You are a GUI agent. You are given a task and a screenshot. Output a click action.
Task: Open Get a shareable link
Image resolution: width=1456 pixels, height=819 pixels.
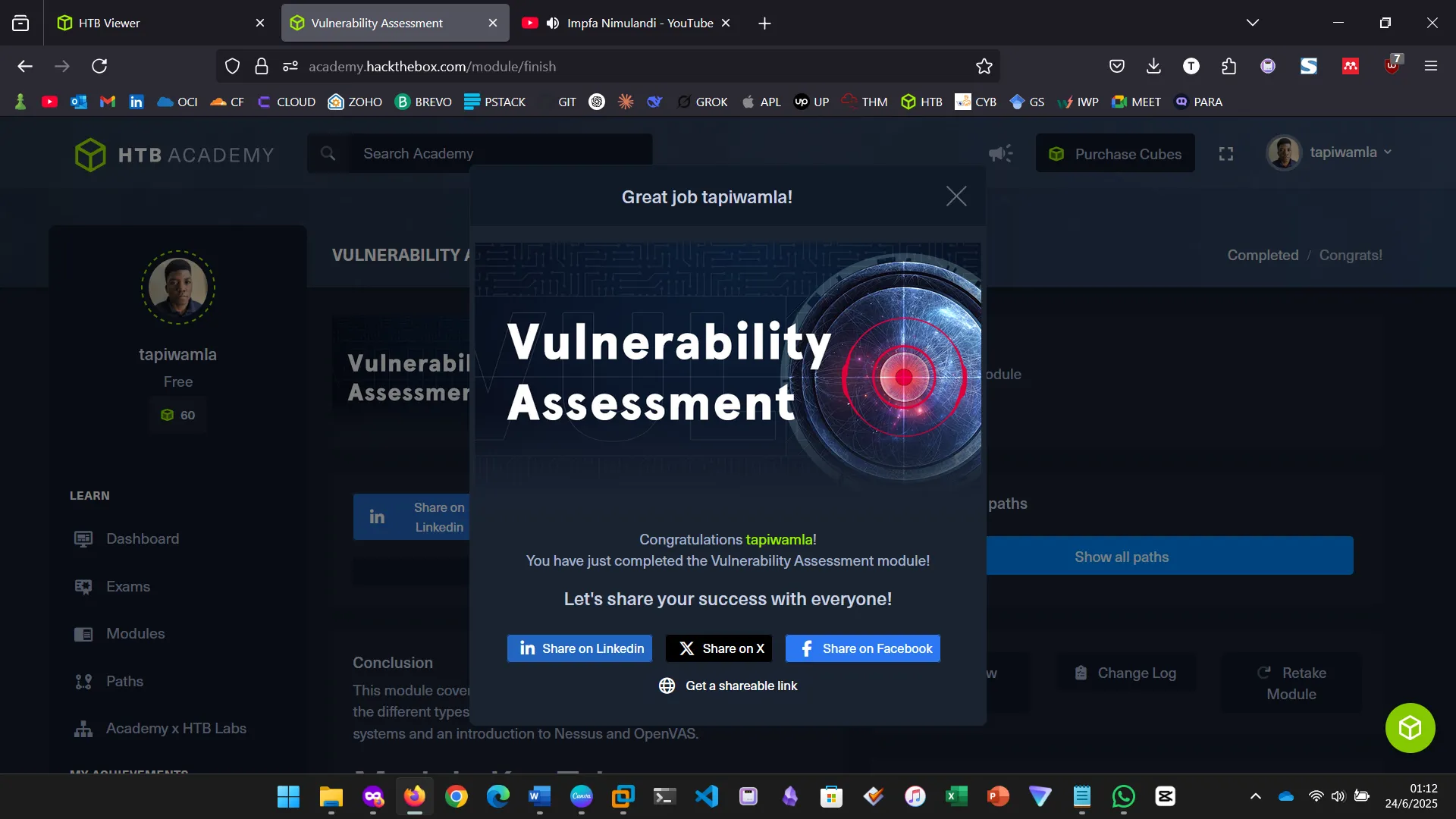pyautogui.click(x=728, y=686)
